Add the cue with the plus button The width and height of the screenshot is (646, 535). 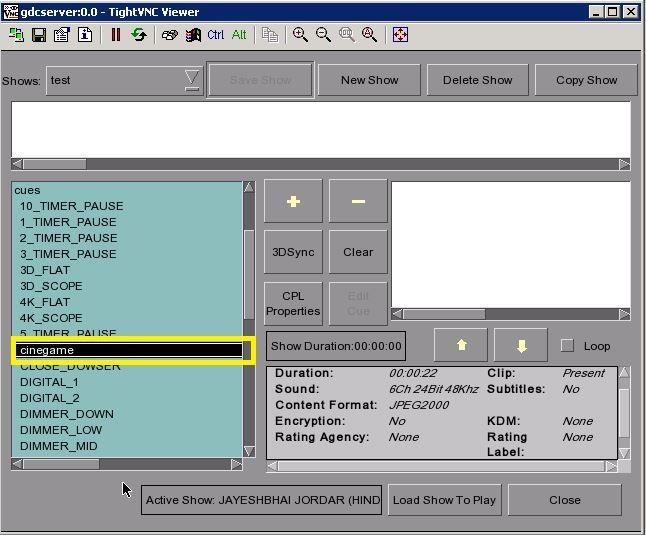[293, 201]
